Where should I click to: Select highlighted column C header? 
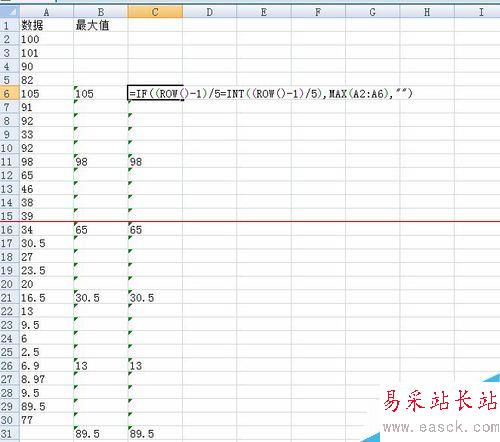(x=155, y=12)
